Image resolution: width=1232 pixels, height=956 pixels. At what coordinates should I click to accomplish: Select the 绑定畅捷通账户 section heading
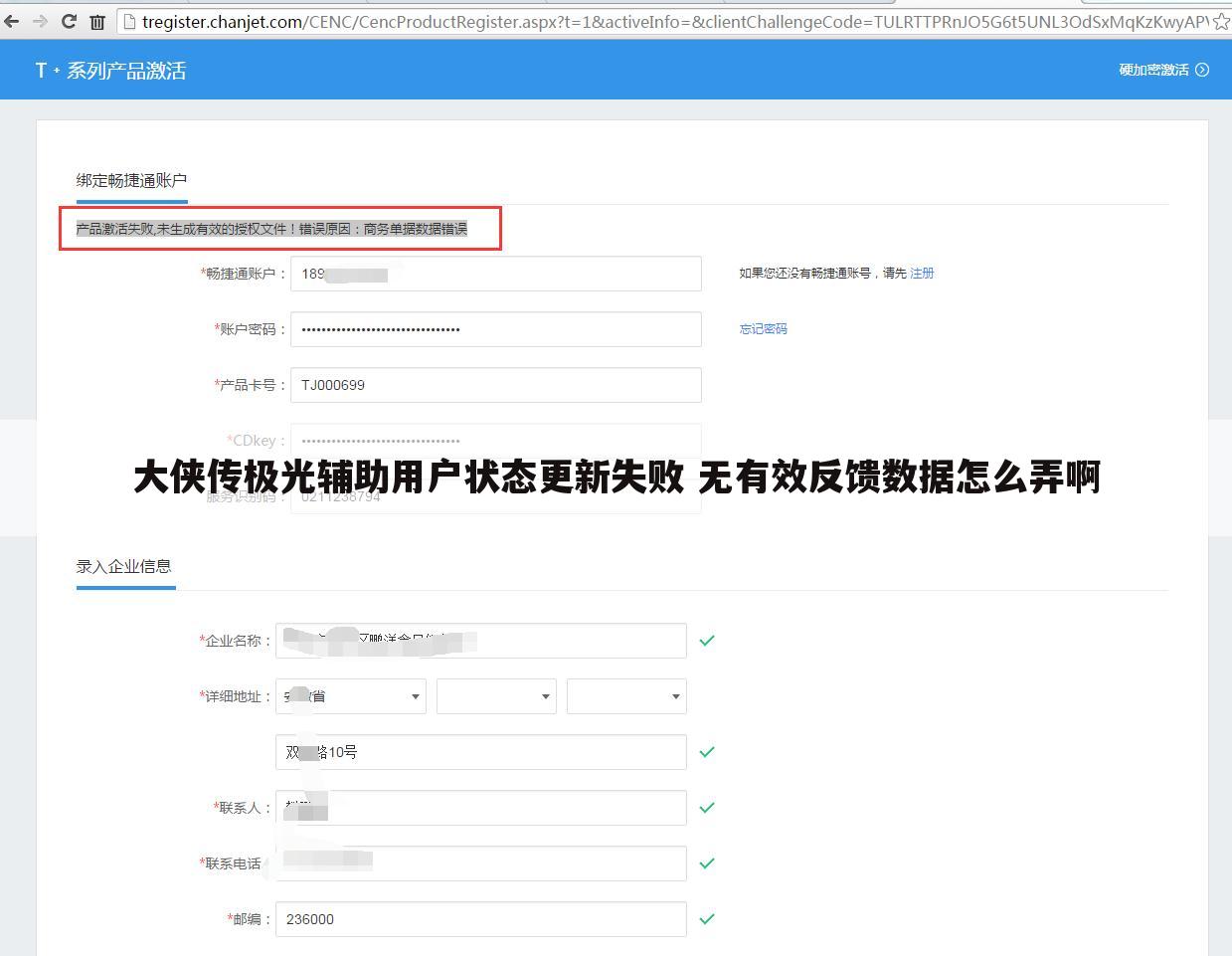[131, 180]
